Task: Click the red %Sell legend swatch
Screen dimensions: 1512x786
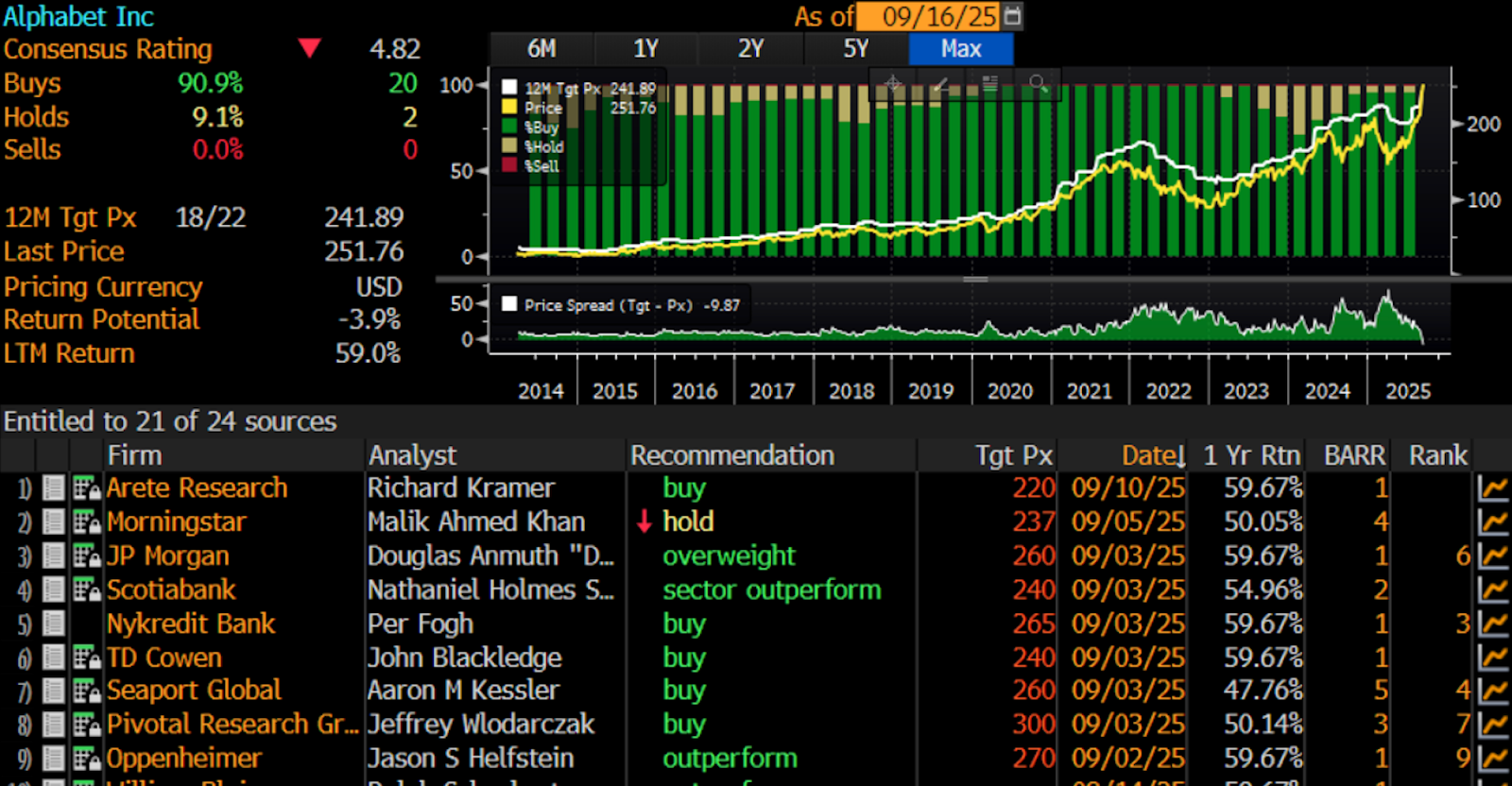Action: click(x=509, y=165)
